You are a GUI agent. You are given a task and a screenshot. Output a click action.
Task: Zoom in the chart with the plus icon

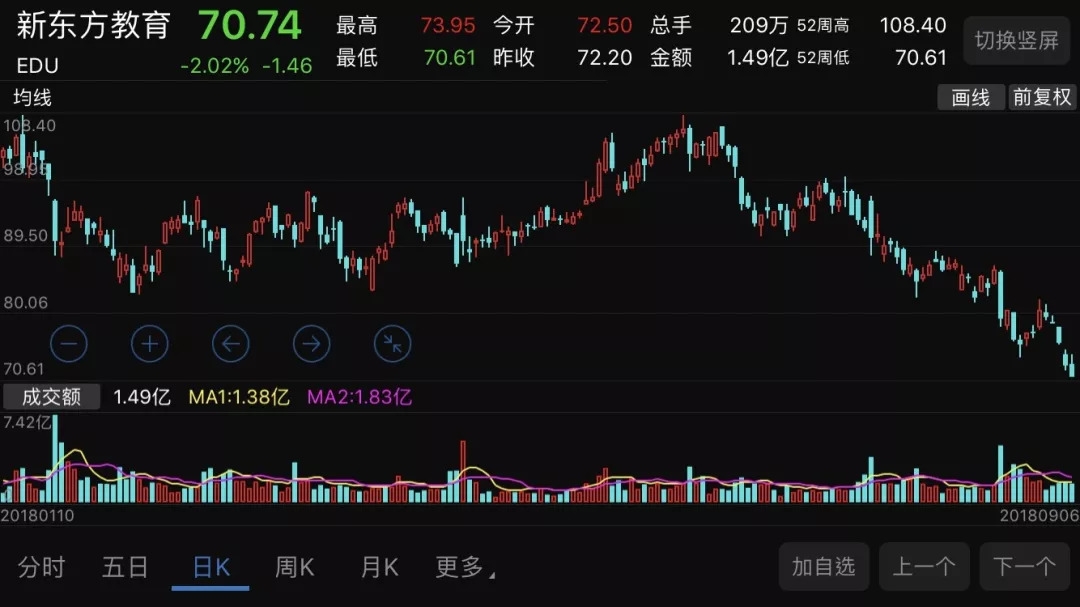[x=149, y=343]
